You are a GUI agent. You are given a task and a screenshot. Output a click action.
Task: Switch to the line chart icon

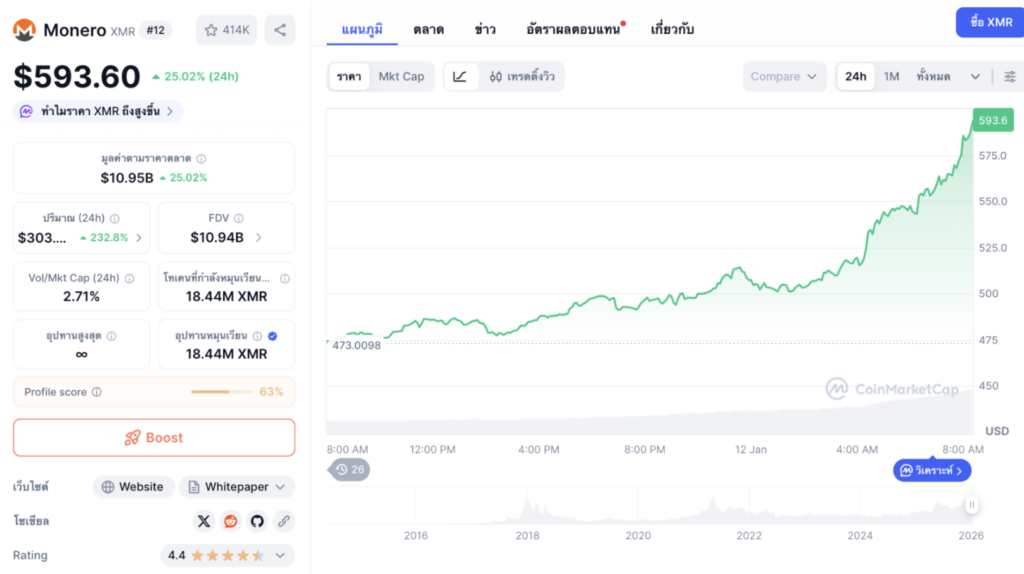(460, 77)
